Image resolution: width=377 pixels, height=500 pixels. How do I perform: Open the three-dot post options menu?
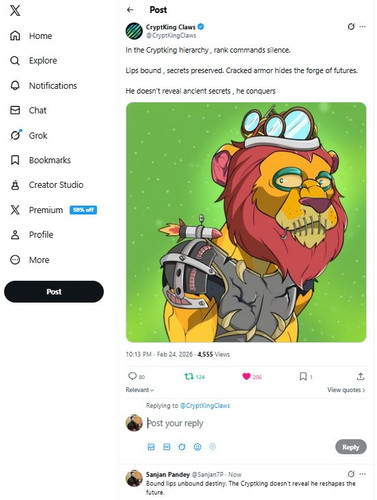363,26
